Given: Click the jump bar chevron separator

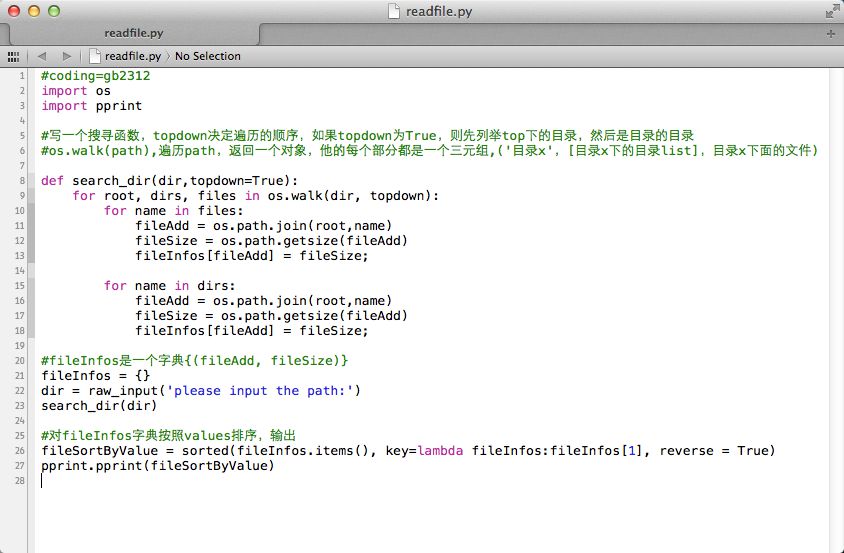Looking at the screenshot, I should tap(168, 56).
